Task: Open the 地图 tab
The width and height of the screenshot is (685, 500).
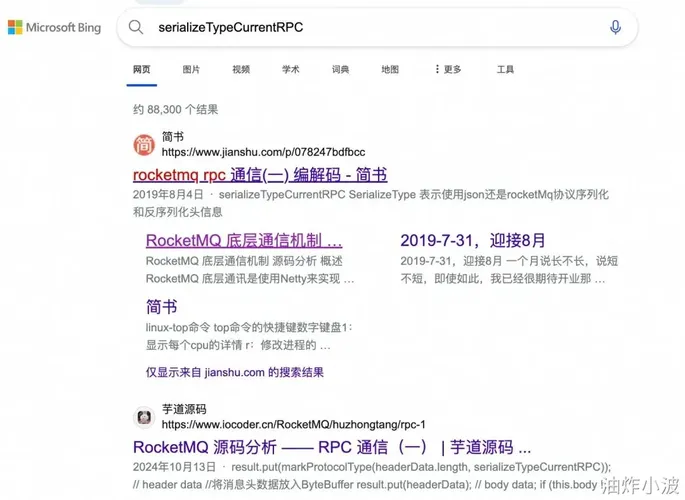Action: coord(390,69)
